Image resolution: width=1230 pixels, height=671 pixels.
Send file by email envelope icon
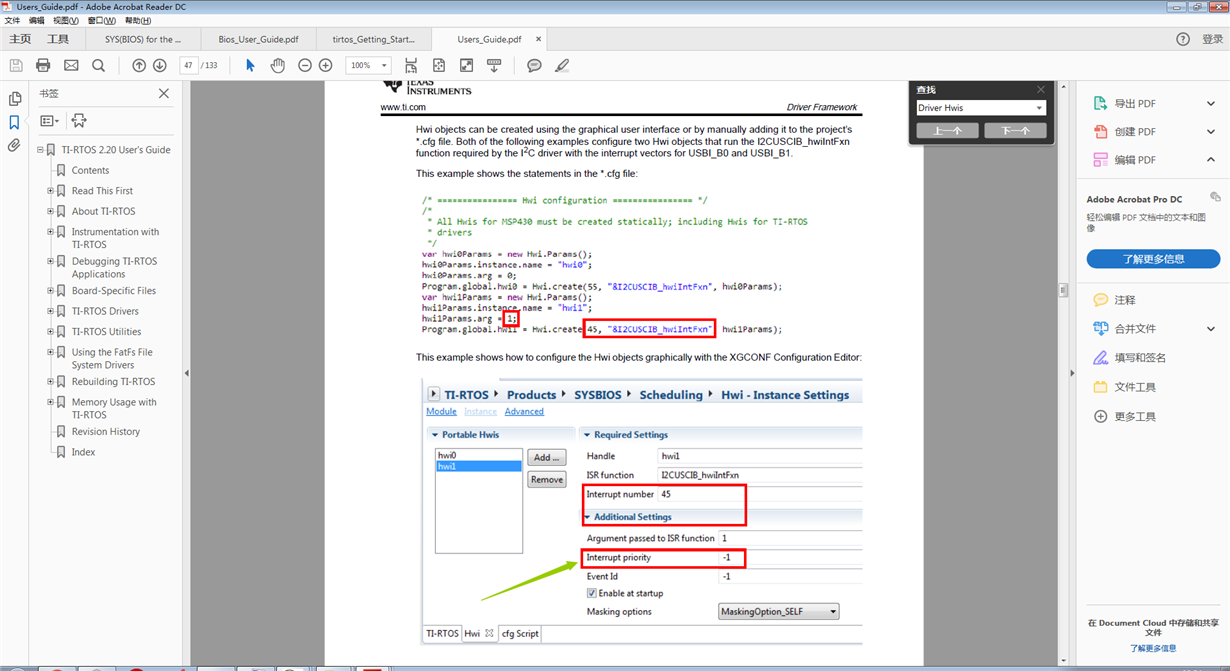coord(71,65)
